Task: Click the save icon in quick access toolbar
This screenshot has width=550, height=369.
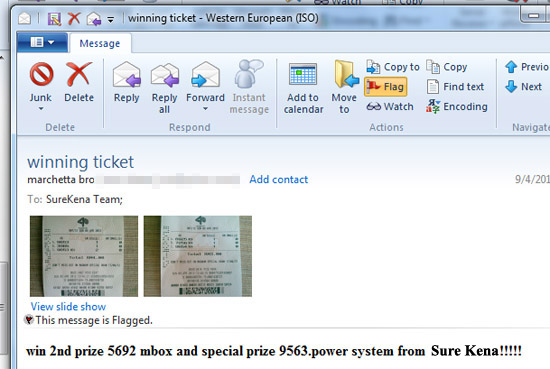Action: [54, 19]
